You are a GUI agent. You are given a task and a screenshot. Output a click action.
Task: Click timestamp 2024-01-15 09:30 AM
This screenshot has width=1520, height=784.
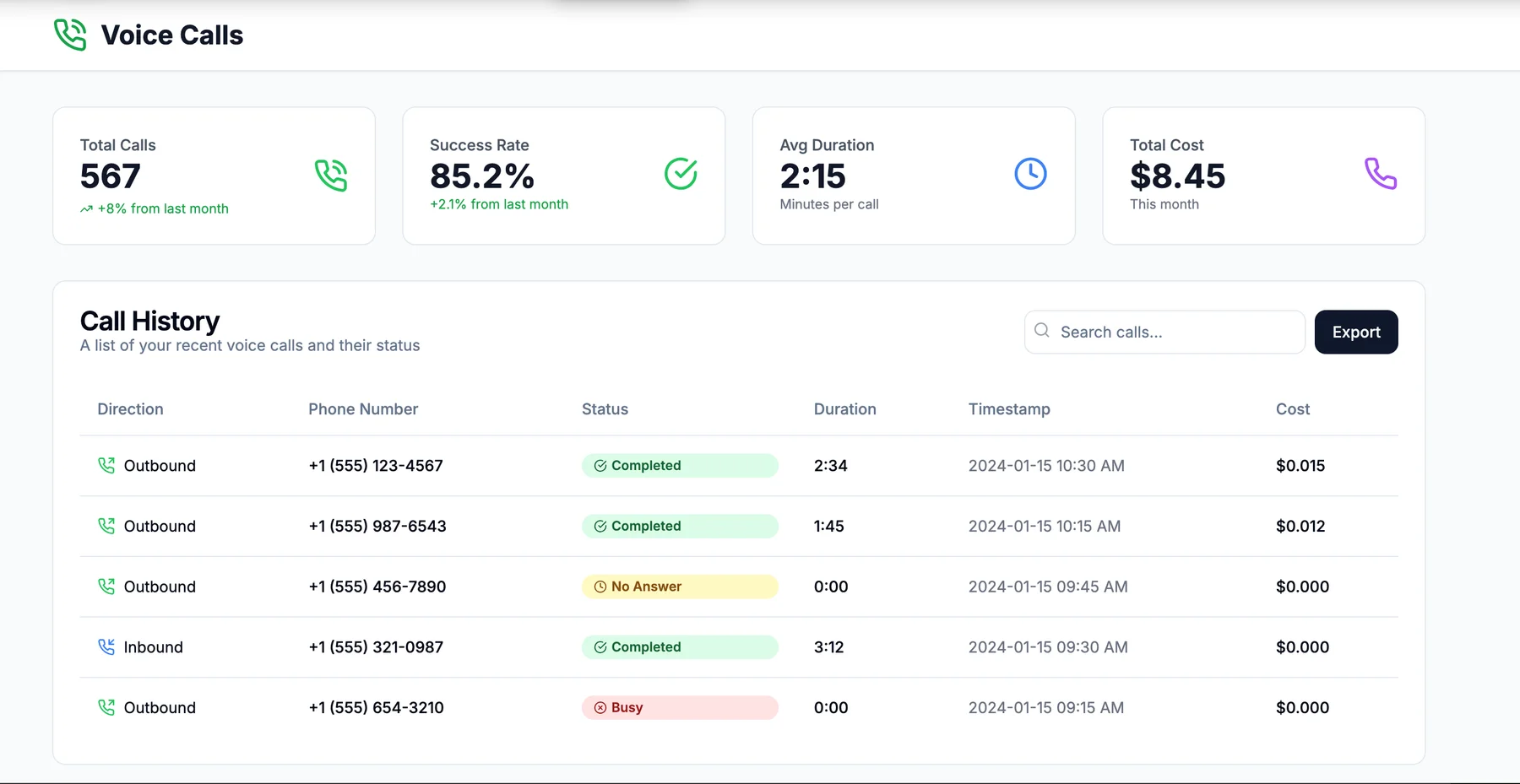(1048, 647)
